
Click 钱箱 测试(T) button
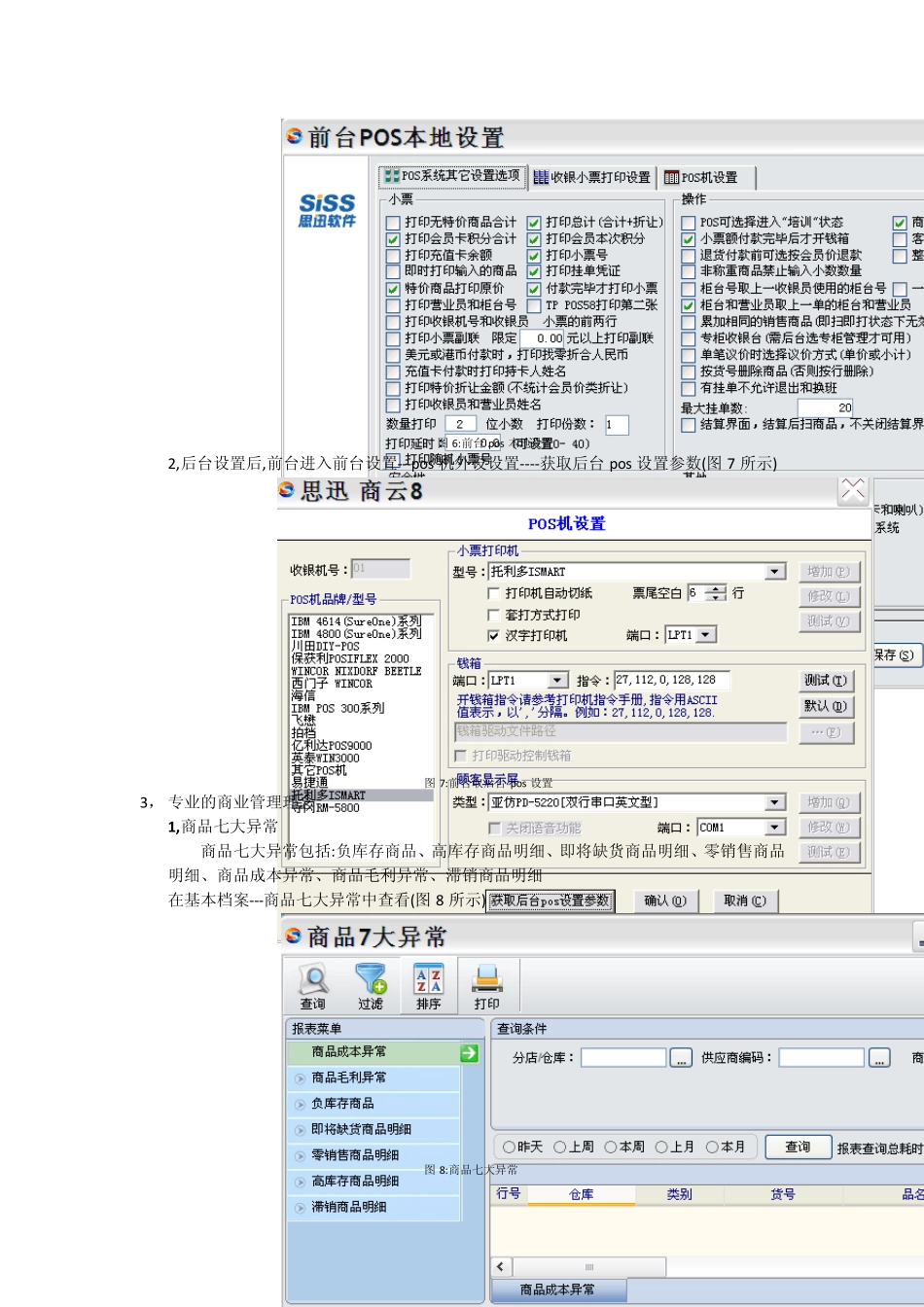[x=826, y=681]
